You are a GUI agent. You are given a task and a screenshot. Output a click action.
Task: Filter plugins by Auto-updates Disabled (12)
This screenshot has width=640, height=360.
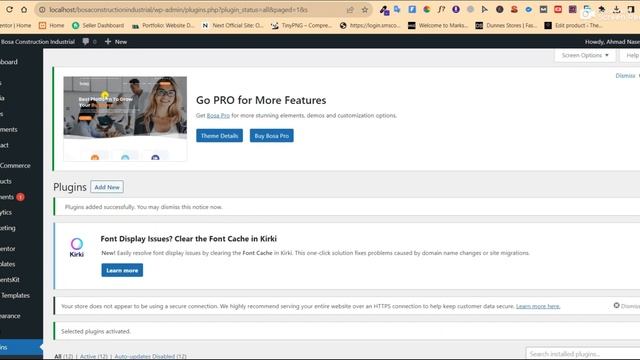tap(150, 356)
